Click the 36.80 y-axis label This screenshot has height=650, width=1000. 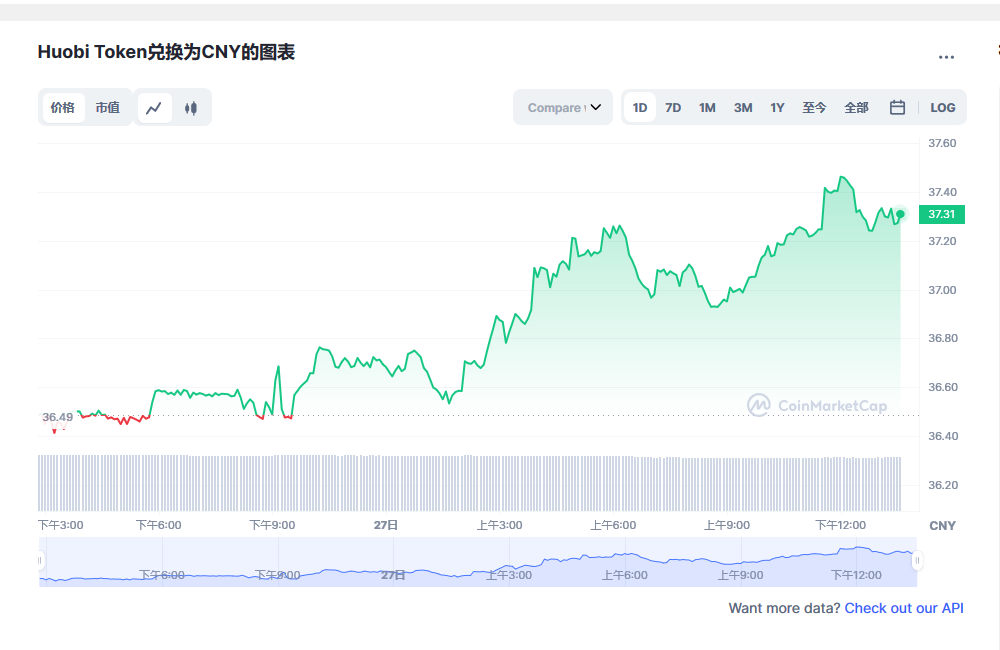click(943, 338)
